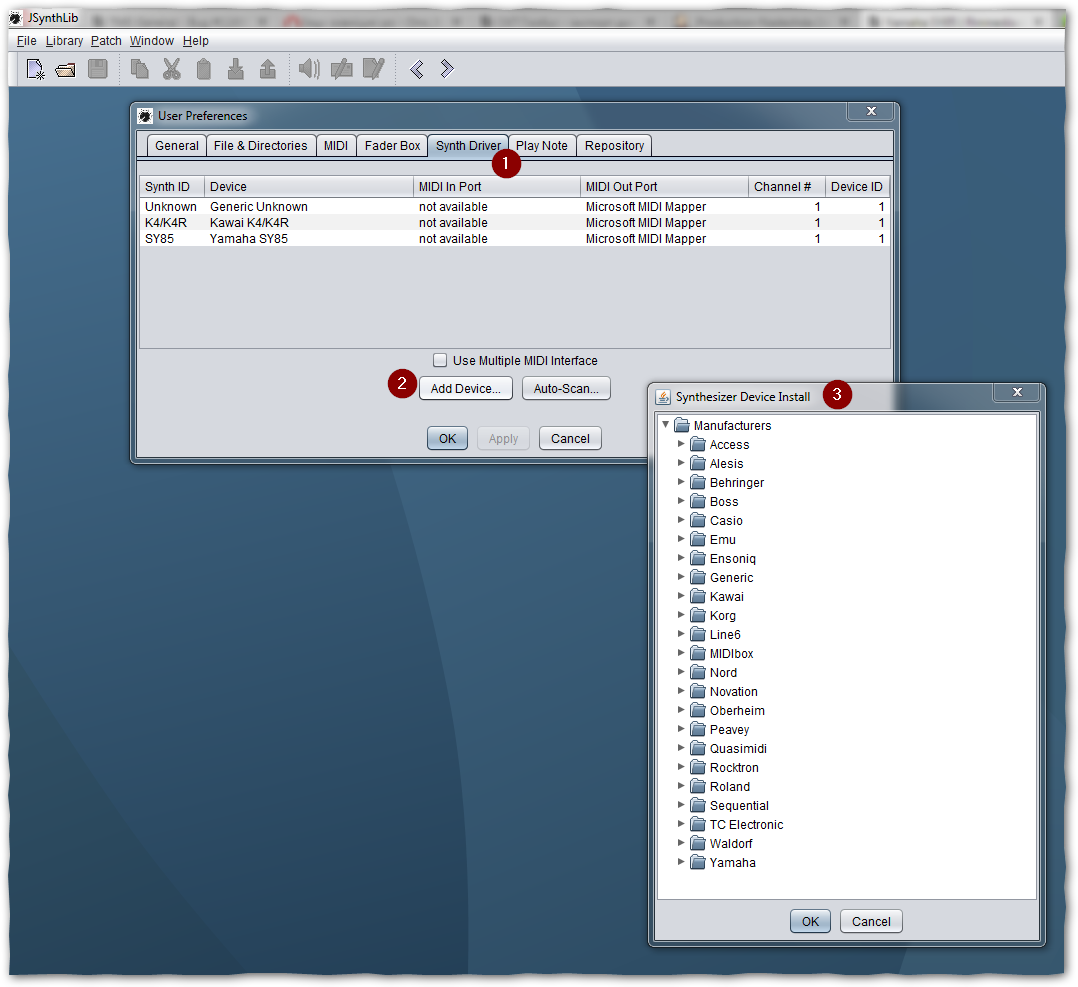
Task: Expand the Behringer manufacturer node
Action: click(x=681, y=482)
